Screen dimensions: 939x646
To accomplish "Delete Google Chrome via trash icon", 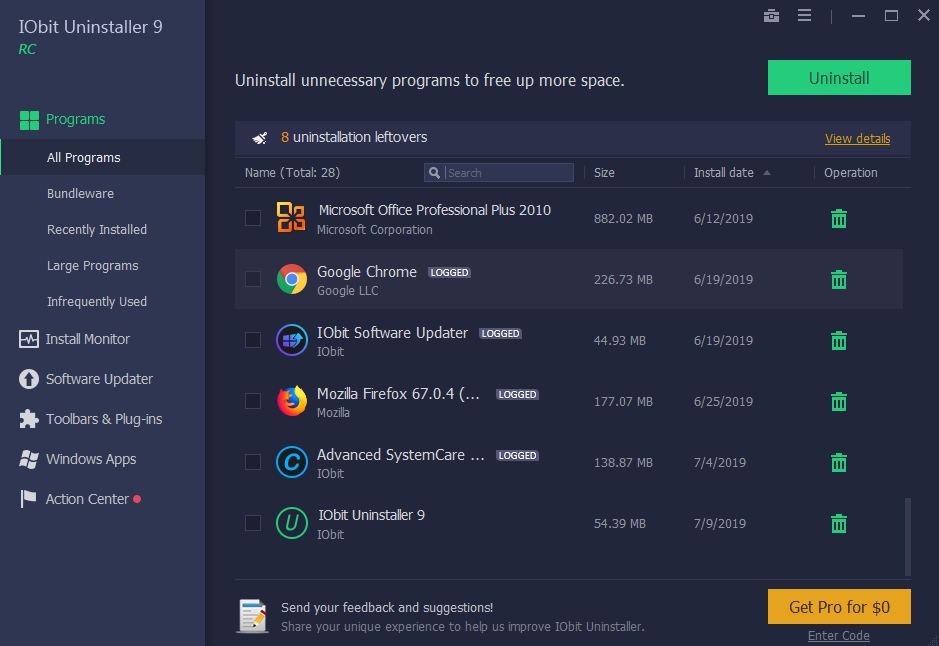I will click(839, 280).
